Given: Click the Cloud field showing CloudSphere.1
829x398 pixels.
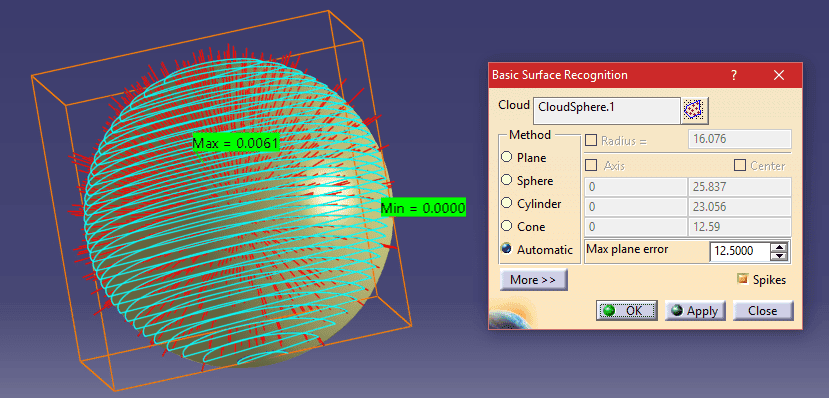Looking at the screenshot, I should tap(606, 110).
